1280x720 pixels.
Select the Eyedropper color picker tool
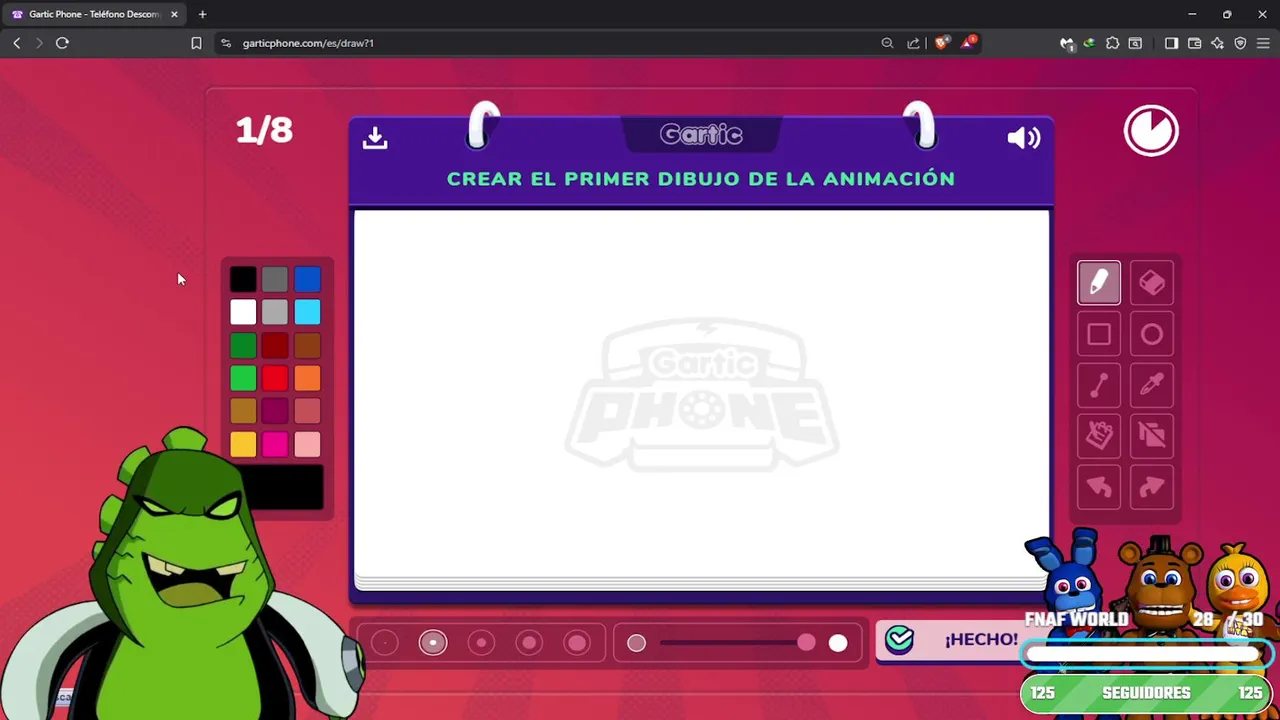pyautogui.click(x=1152, y=385)
